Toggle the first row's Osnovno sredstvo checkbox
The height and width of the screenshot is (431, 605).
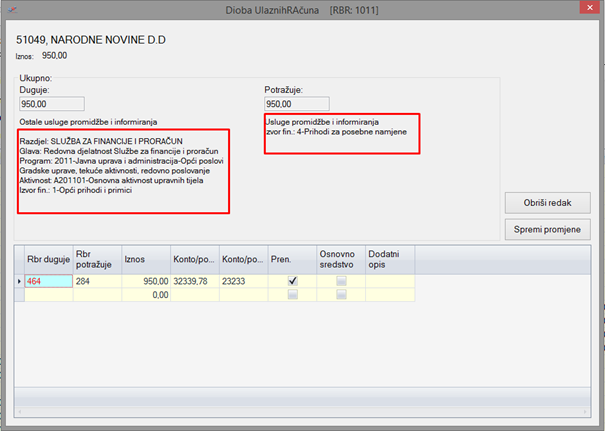tap(341, 282)
